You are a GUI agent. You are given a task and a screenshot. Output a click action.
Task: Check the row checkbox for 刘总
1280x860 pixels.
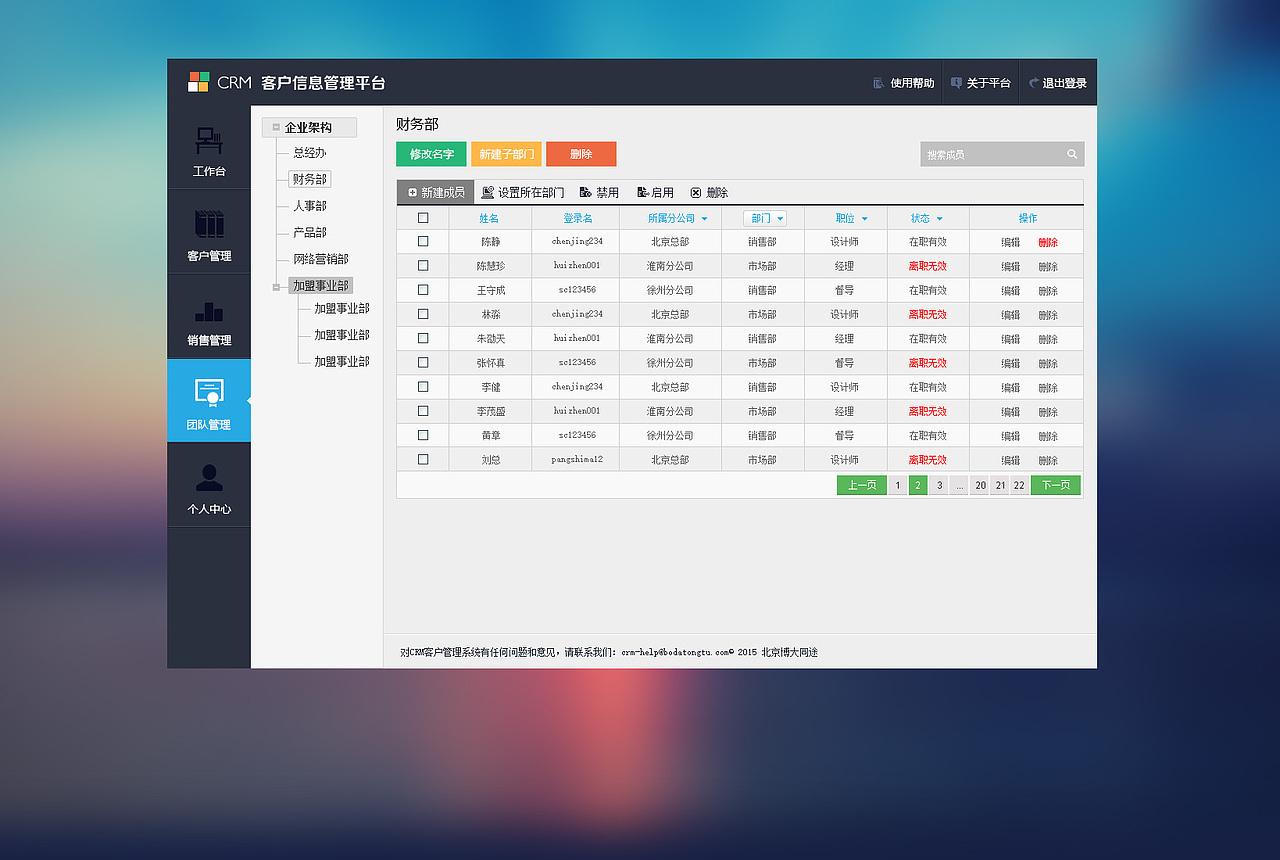pos(423,459)
